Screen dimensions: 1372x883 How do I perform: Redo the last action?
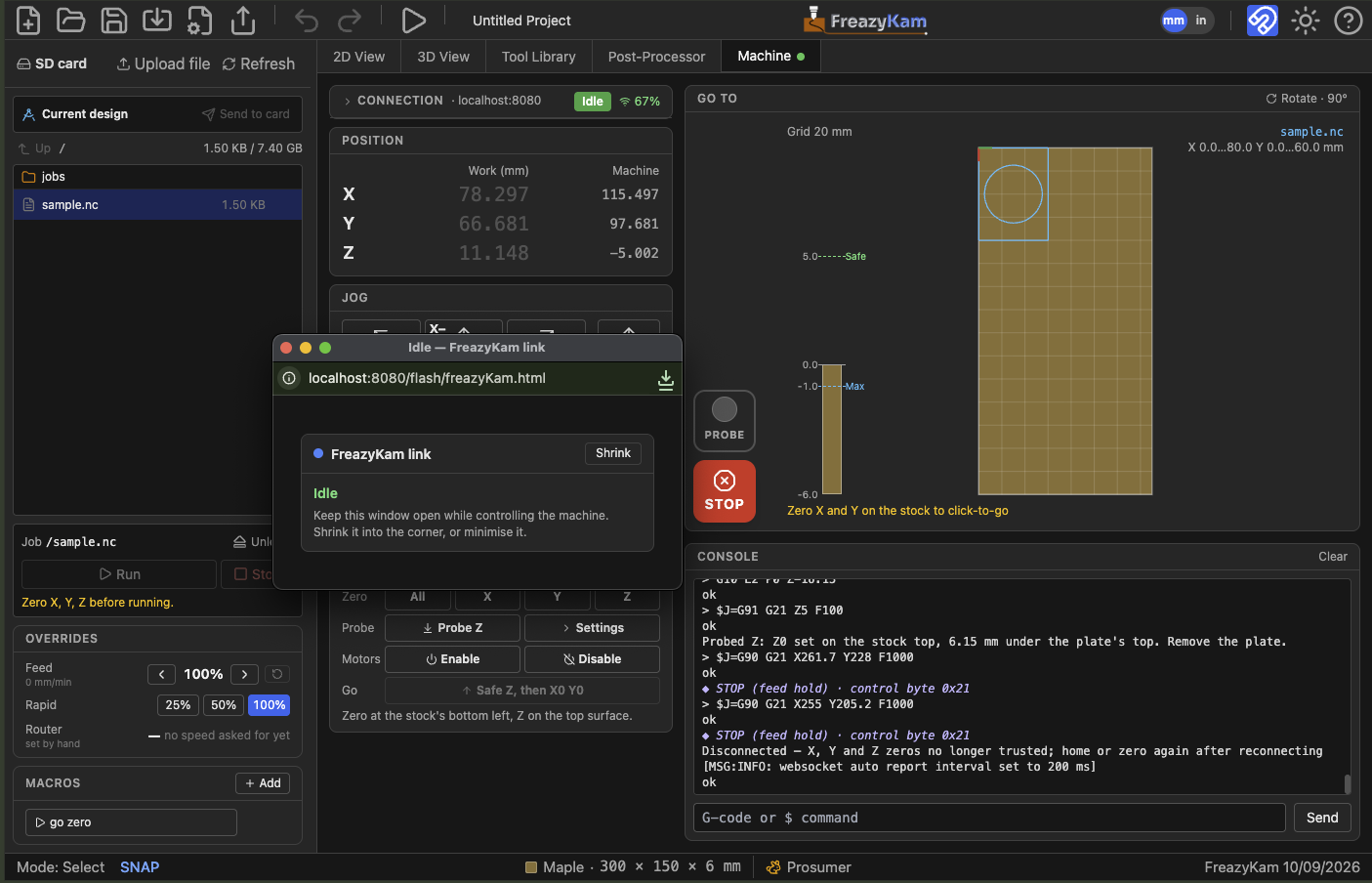point(350,20)
